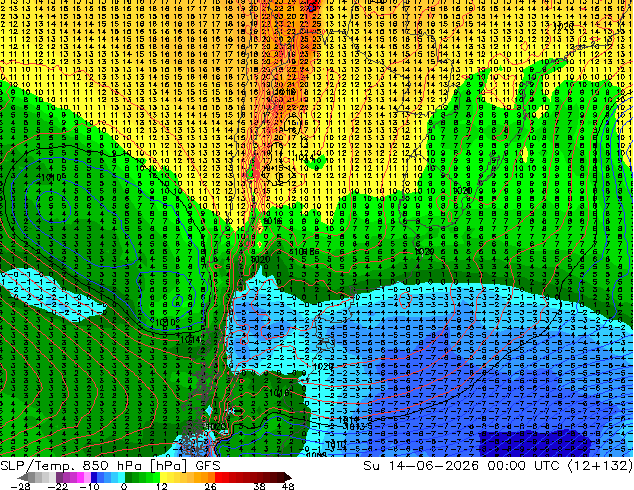Click the '-10' legend value
634x490 pixels.
(89, 486)
